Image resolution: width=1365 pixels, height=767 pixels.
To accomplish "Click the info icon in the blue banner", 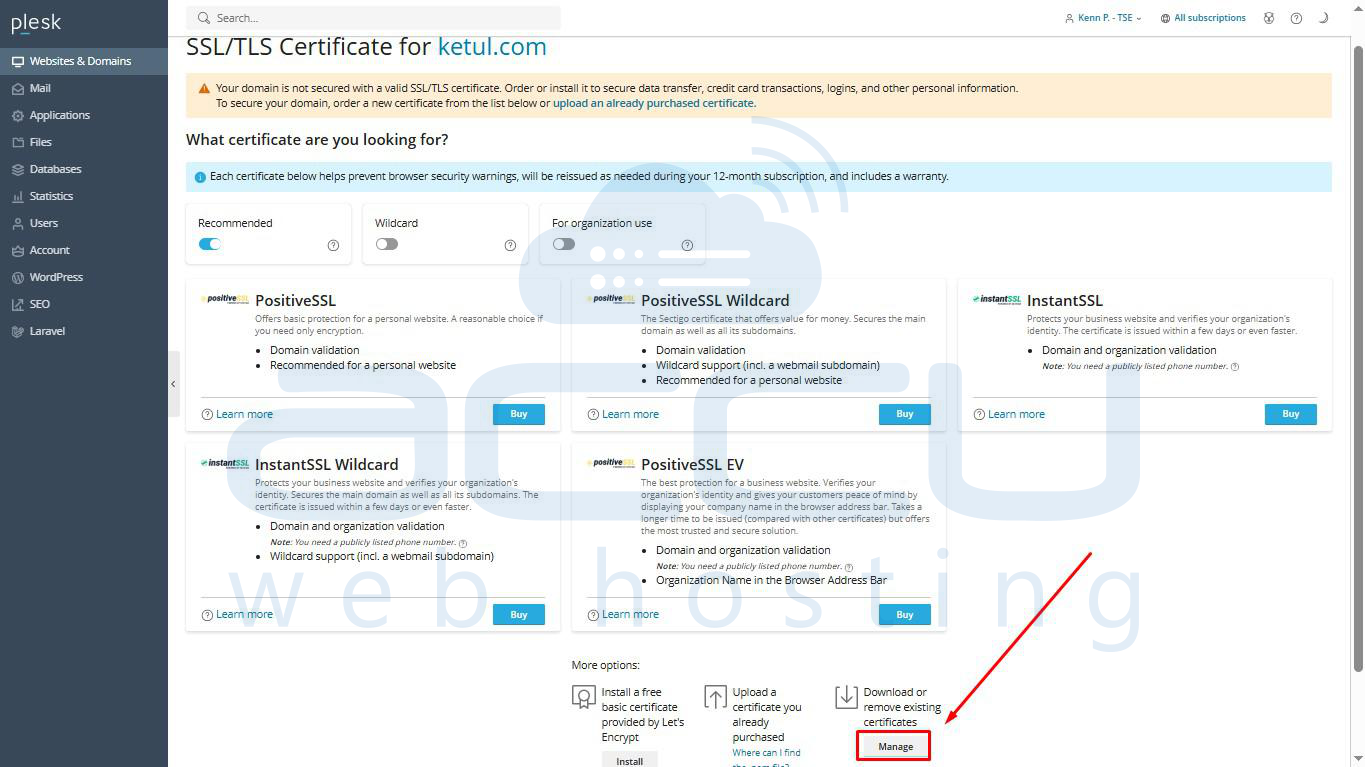I will pyautogui.click(x=200, y=177).
